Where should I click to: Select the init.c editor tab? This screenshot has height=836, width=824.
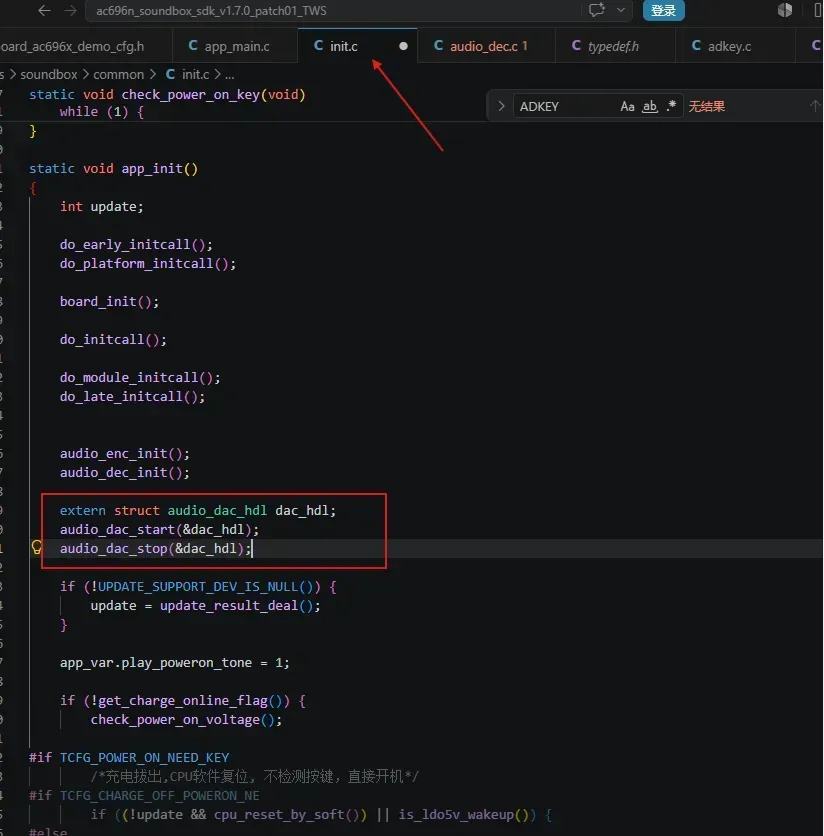[357, 46]
